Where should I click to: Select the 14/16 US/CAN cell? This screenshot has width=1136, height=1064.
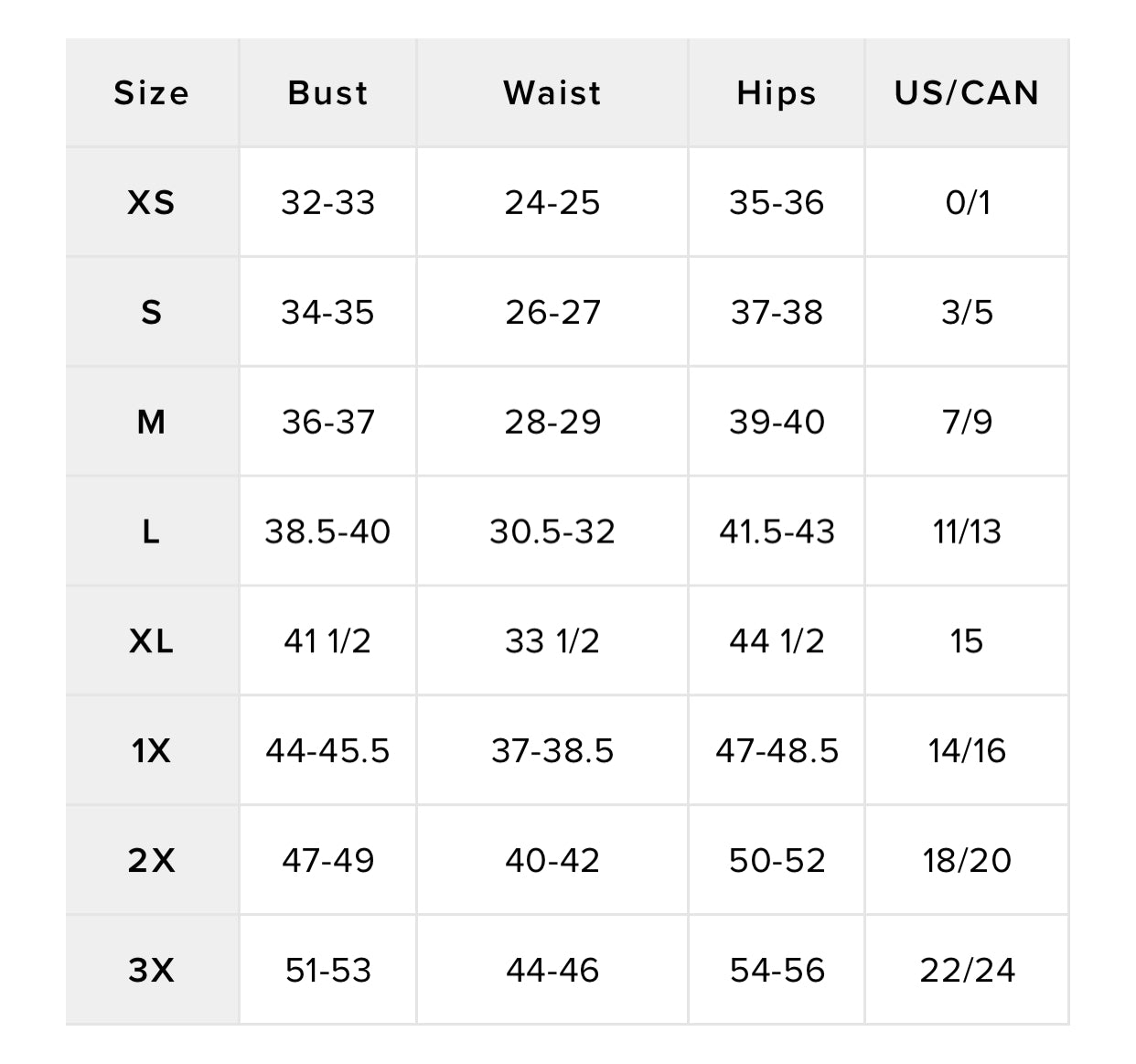[967, 751]
